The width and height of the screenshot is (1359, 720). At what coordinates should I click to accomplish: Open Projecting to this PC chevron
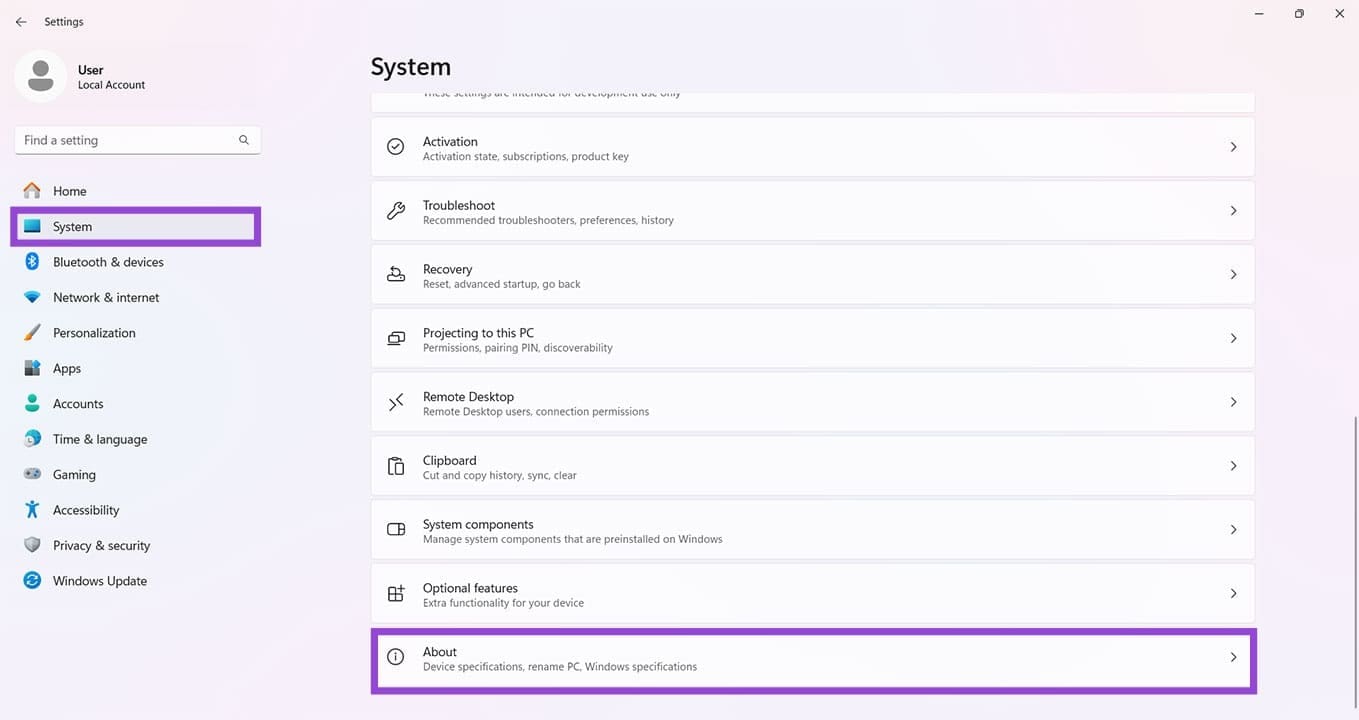(x=1233, y=339)
